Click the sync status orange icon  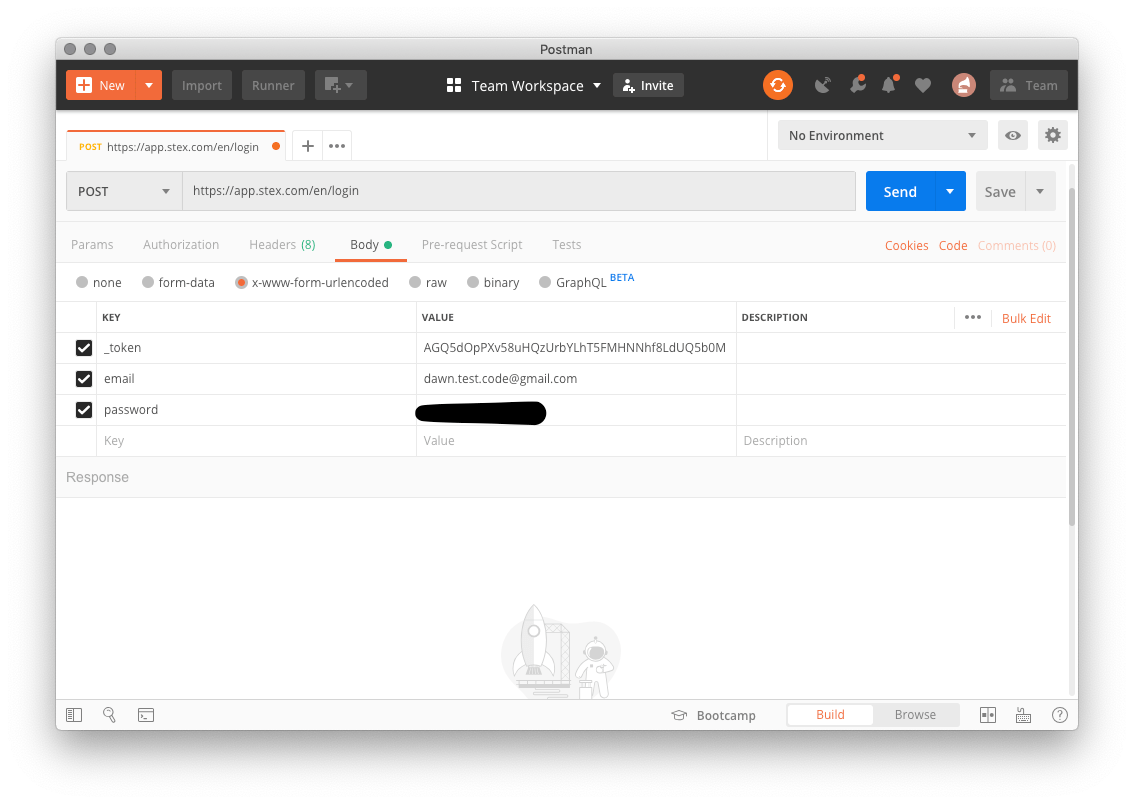[x=777, y=85]
